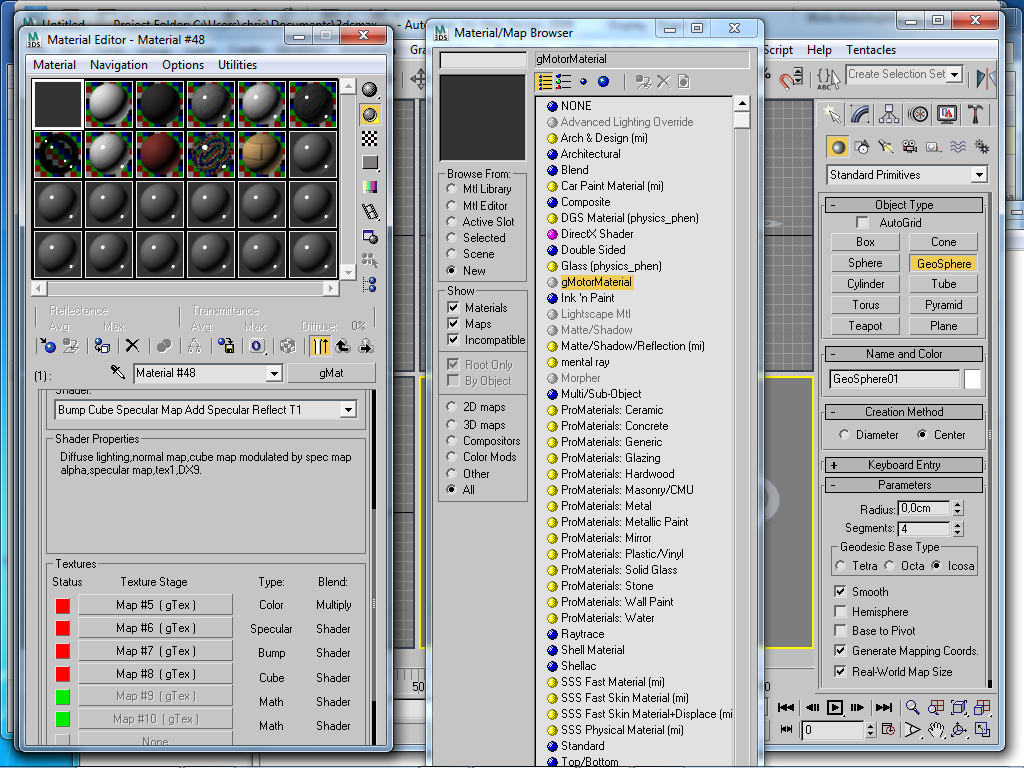Viewport: 1024px width, 768px height.
Task: Click the Make Preview filmstrip icon
Action: [x=370, y=212]
